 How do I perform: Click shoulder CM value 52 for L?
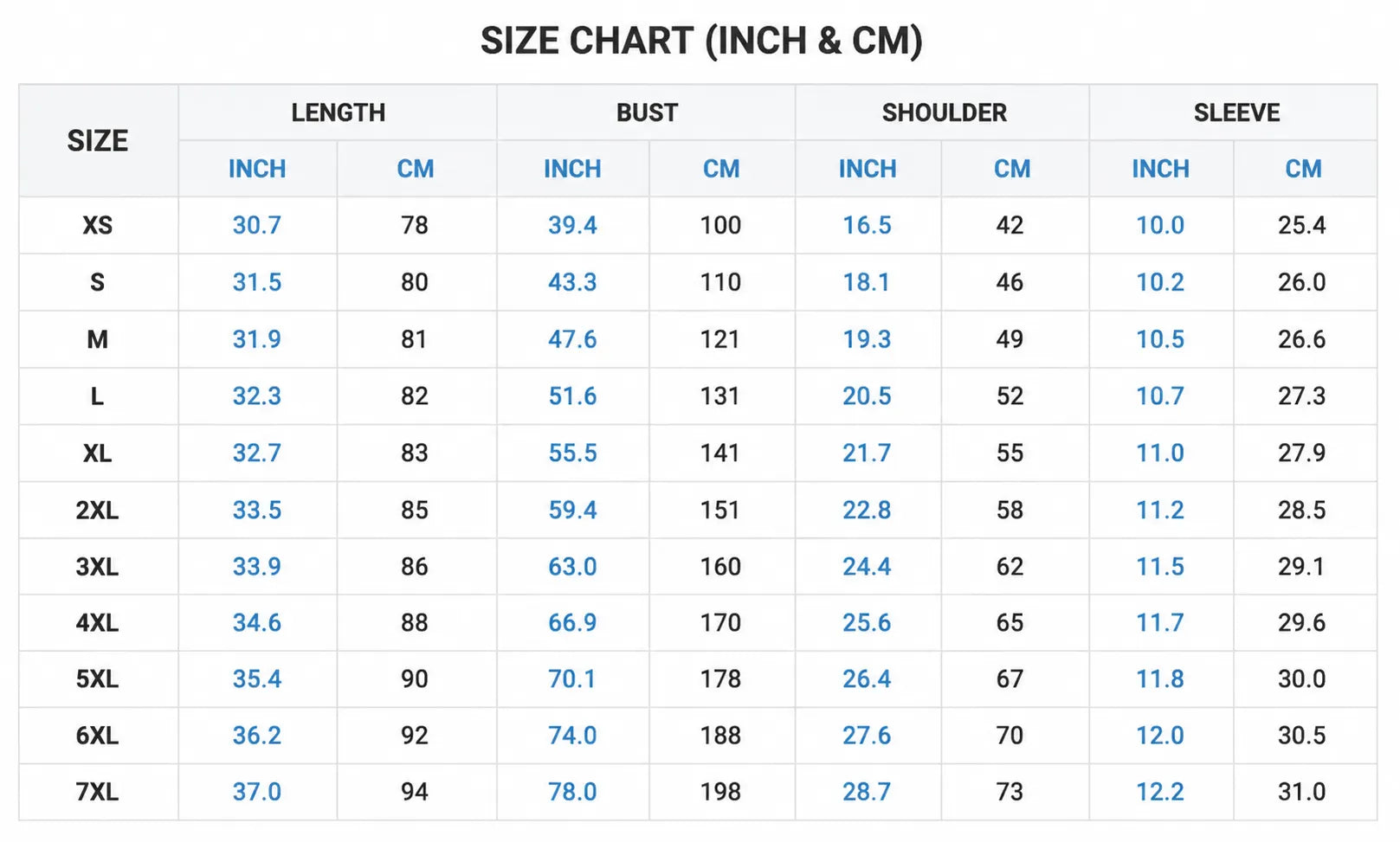[1010, 396]
